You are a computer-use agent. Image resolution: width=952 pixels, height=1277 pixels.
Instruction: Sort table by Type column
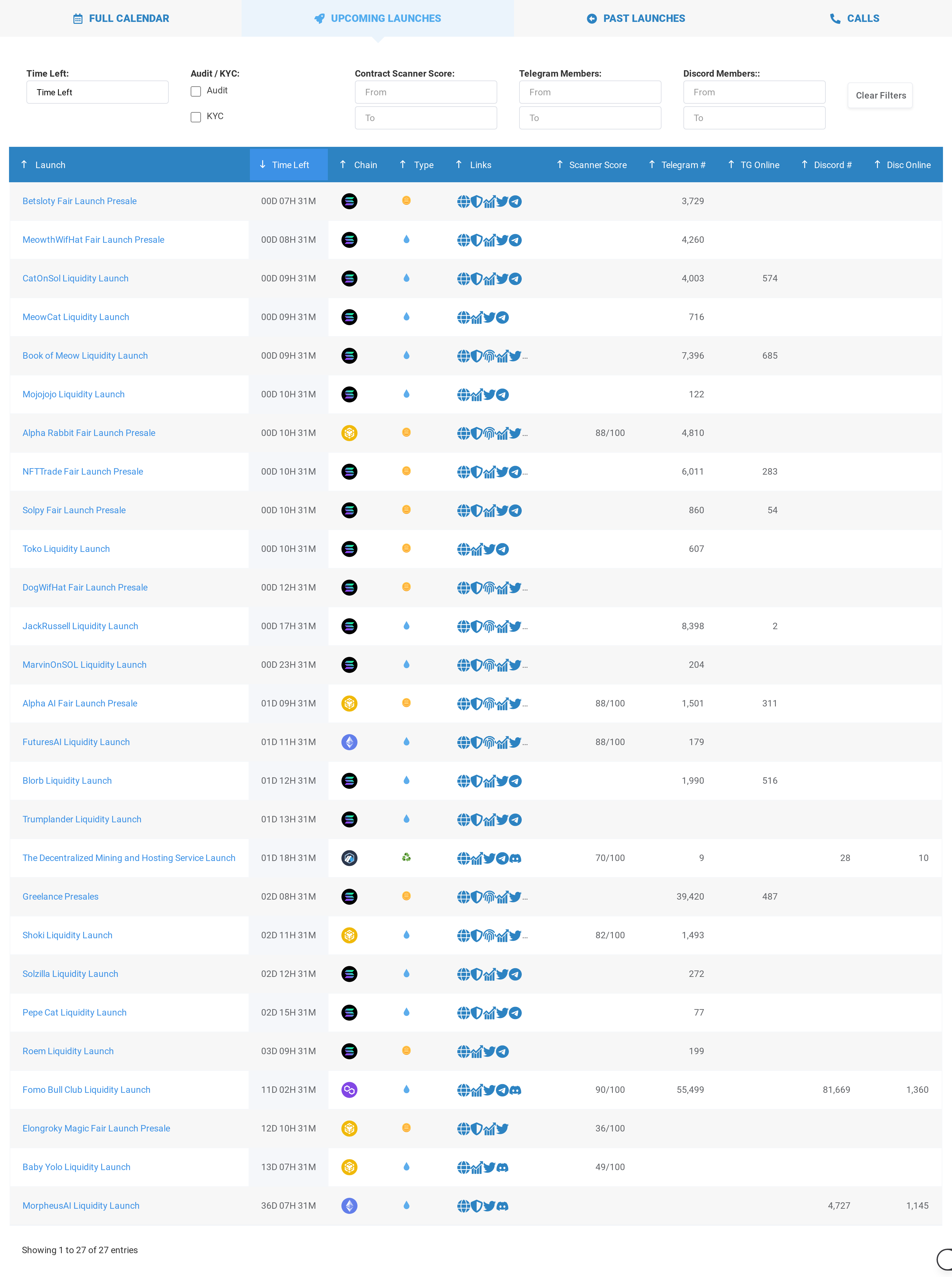coord(417,165)
